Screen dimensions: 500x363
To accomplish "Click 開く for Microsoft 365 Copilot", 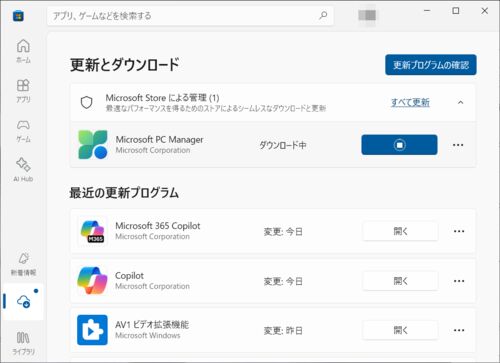I will click(x=400, y=231).
